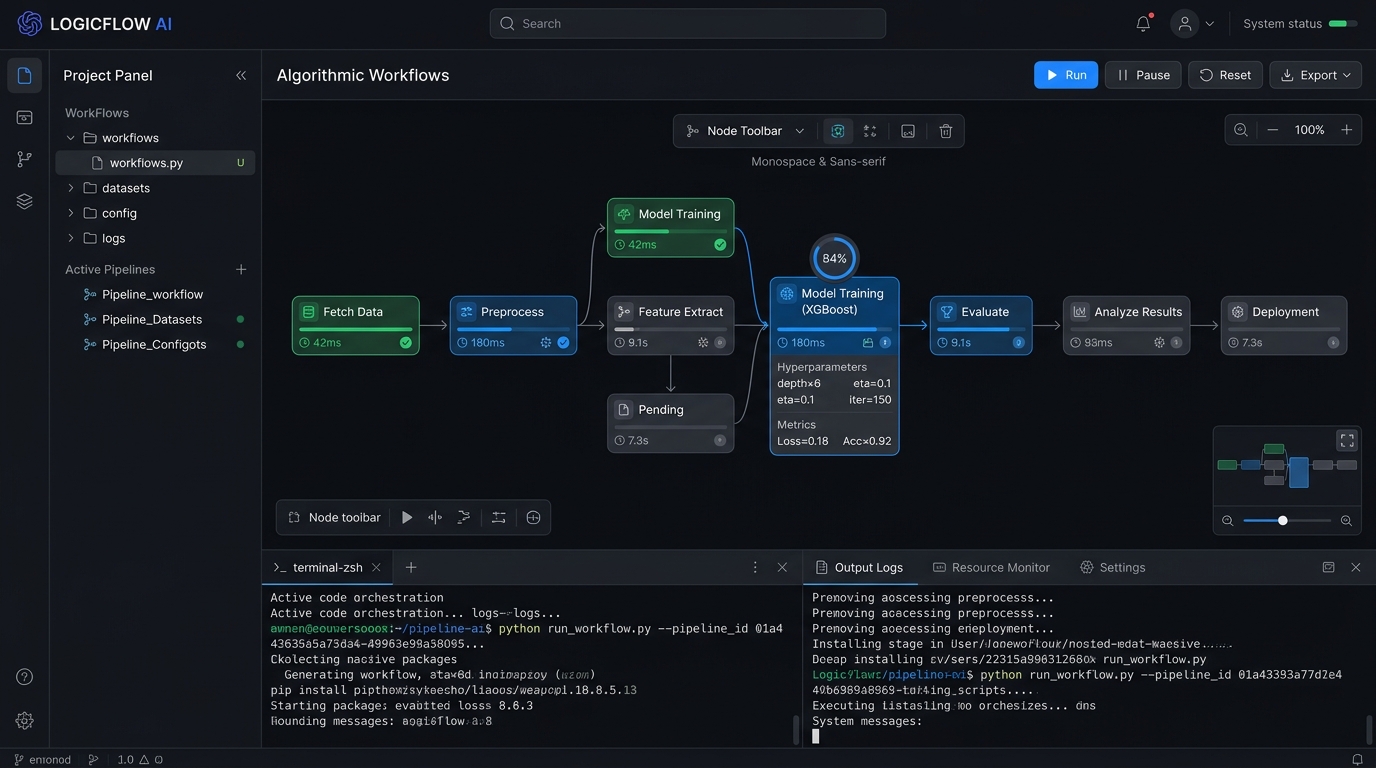This screenshot has width=1376, height=768.
Task: Click the image icon in Node Toolbar
Action: point(908,131)
